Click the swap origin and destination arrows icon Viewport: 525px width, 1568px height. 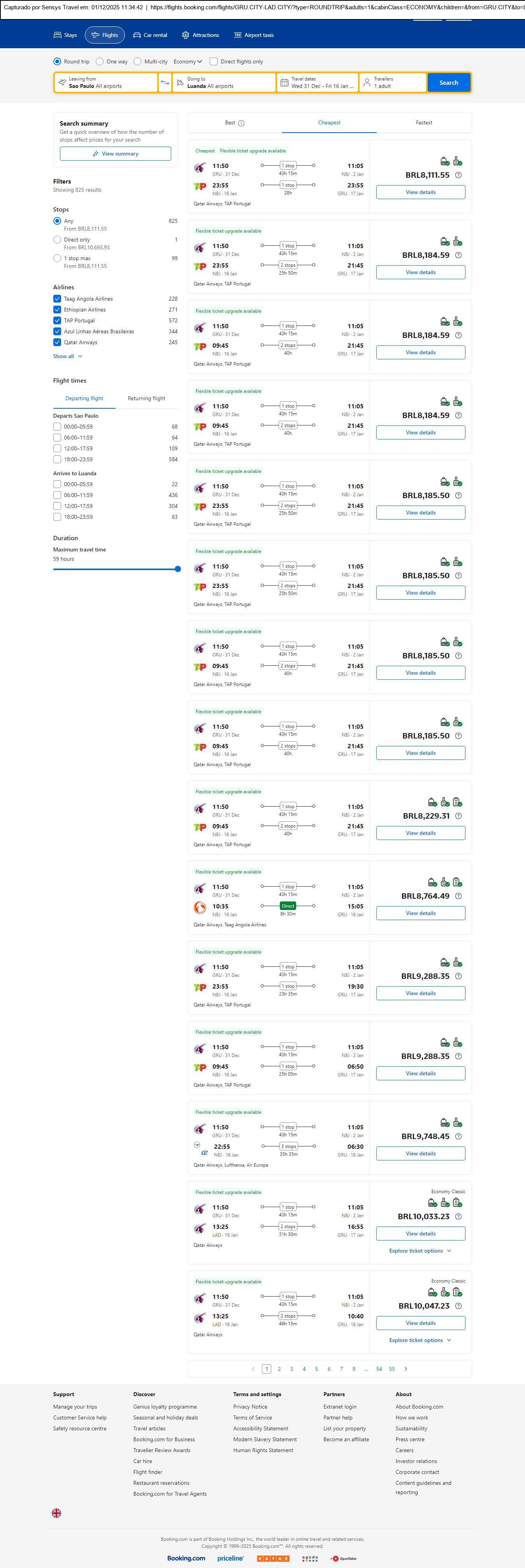[165, 83]
